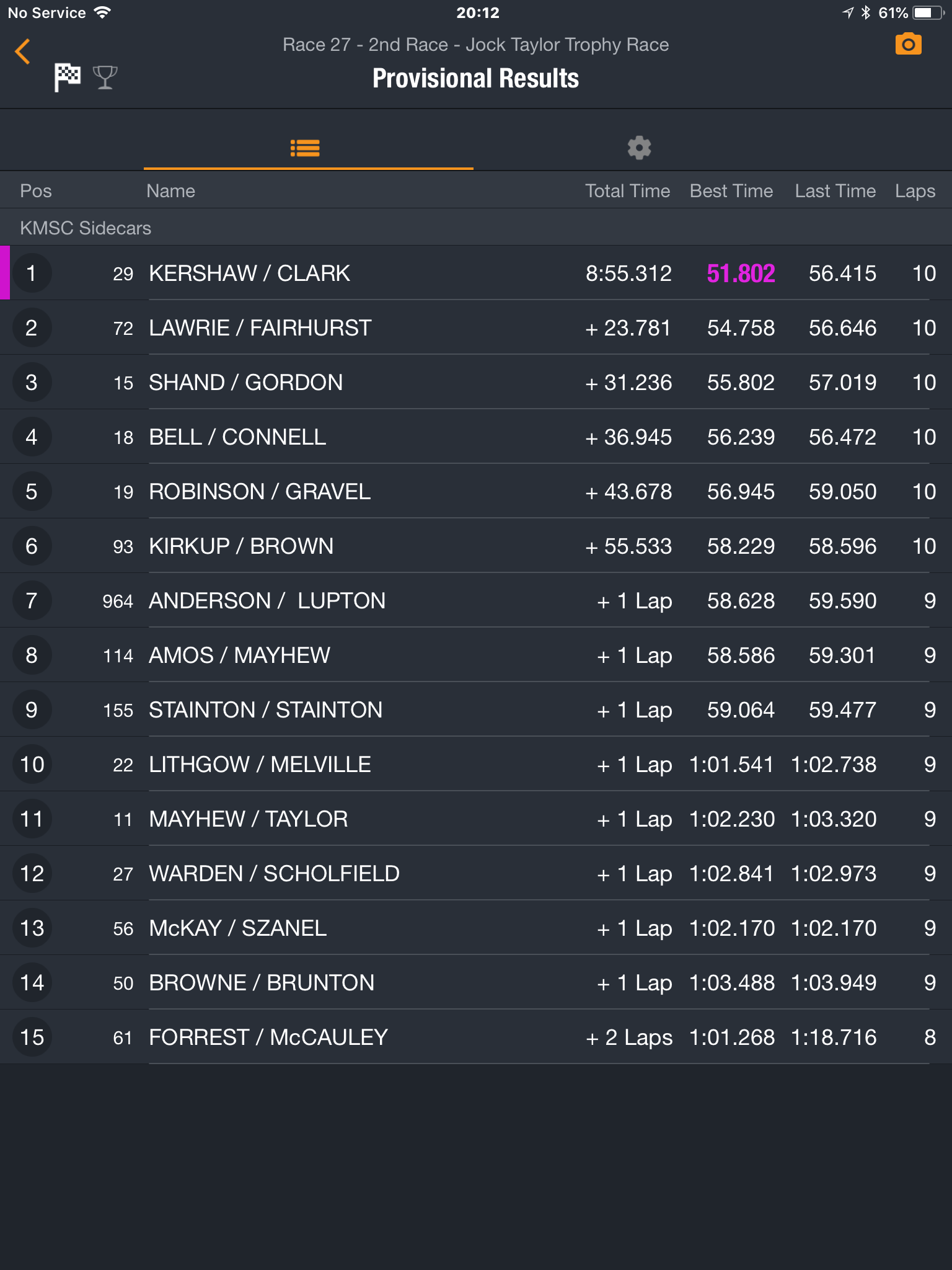Select the trophy icon
Image resolution: width=952 pixels, height=1270 pixels.
click(x=105, y=78)
